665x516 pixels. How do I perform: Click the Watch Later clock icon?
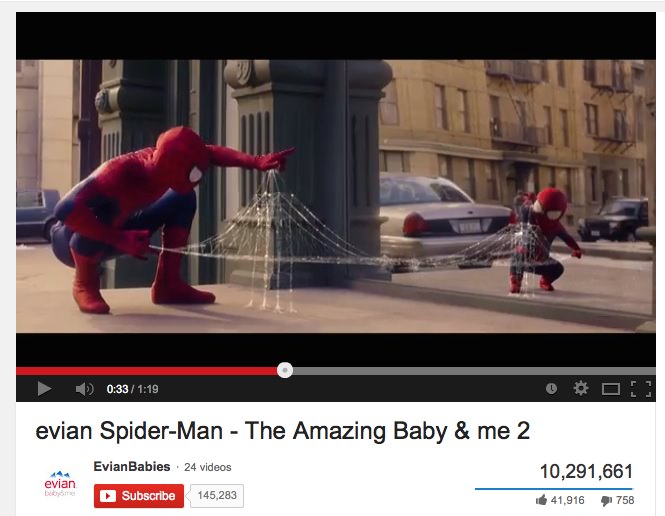point(551,388)
